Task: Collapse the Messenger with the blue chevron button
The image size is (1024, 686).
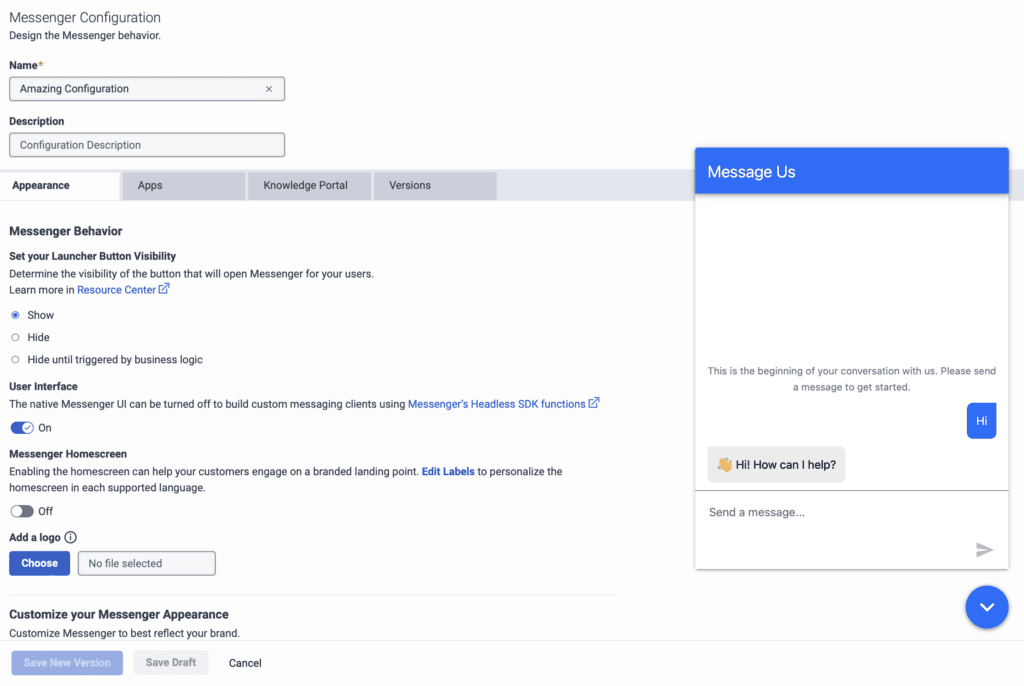Action: pos(987,607)
